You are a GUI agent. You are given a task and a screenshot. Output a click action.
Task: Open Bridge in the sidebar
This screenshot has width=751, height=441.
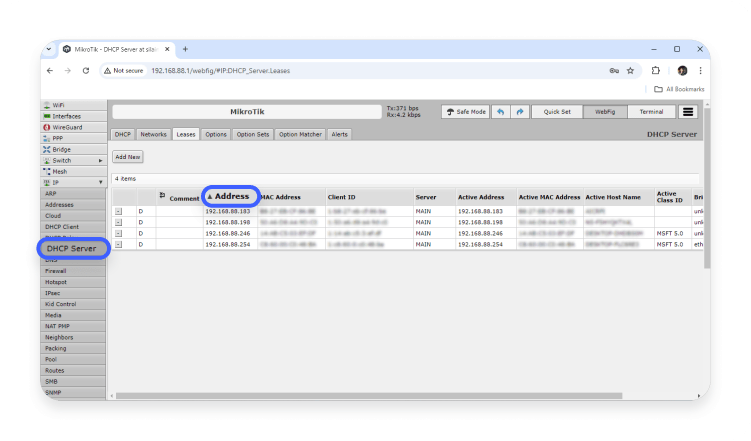click(73, 149)
